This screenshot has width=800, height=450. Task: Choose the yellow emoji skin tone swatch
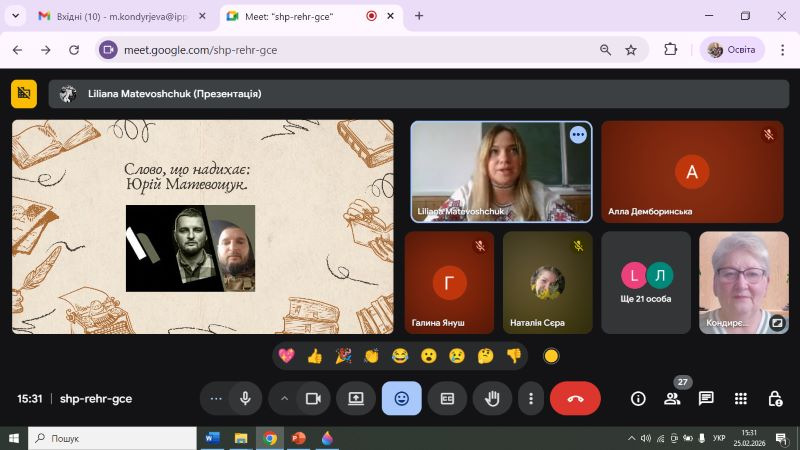click(551, 356)
